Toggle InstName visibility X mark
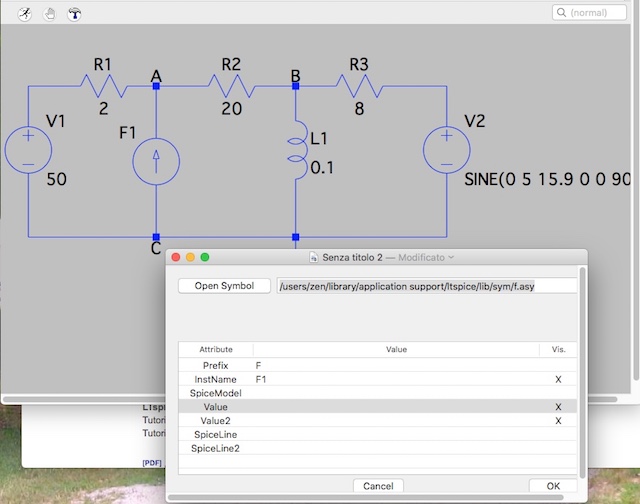The image size is (640, 504). [558, 380]
